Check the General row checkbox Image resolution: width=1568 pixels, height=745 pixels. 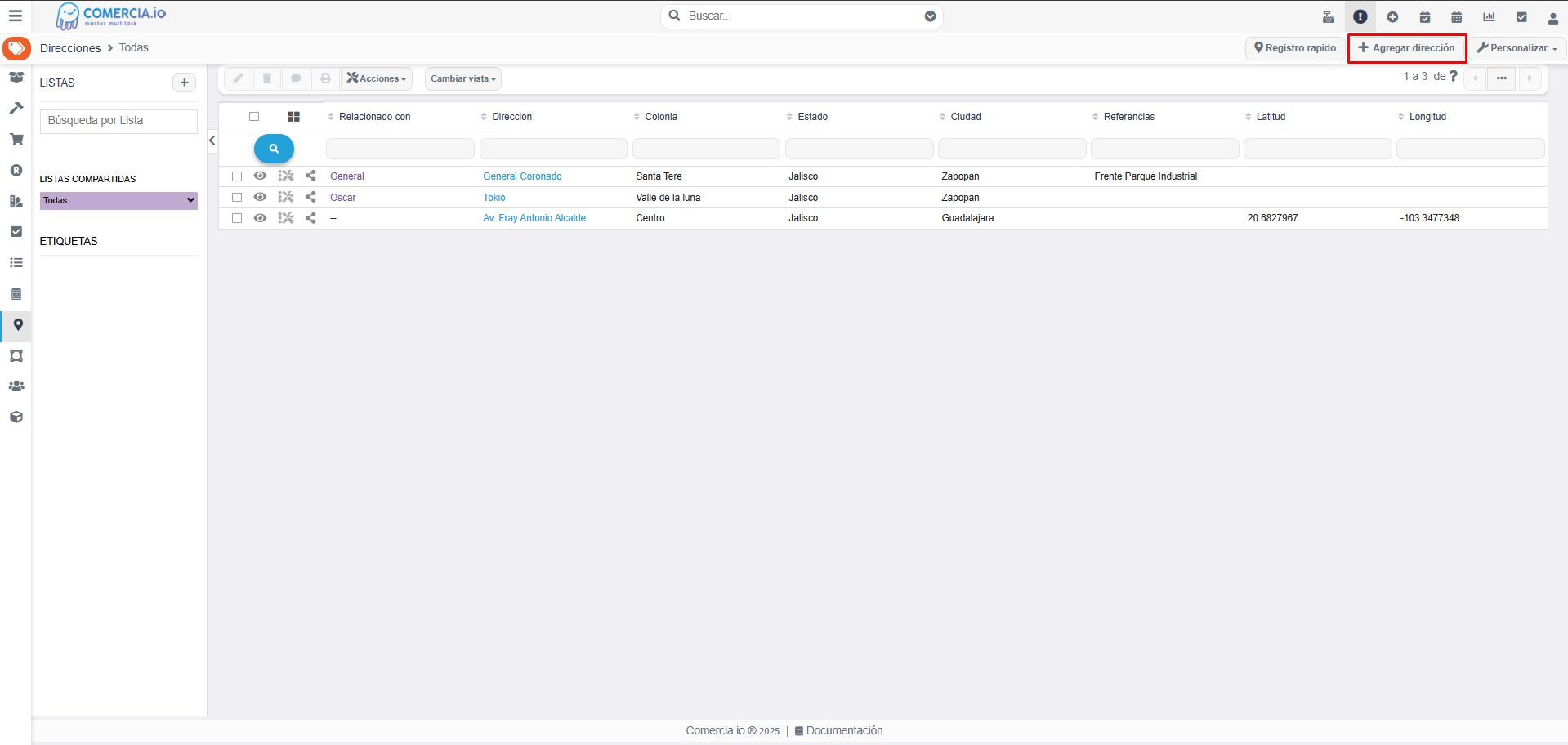[x=237, y=176]
